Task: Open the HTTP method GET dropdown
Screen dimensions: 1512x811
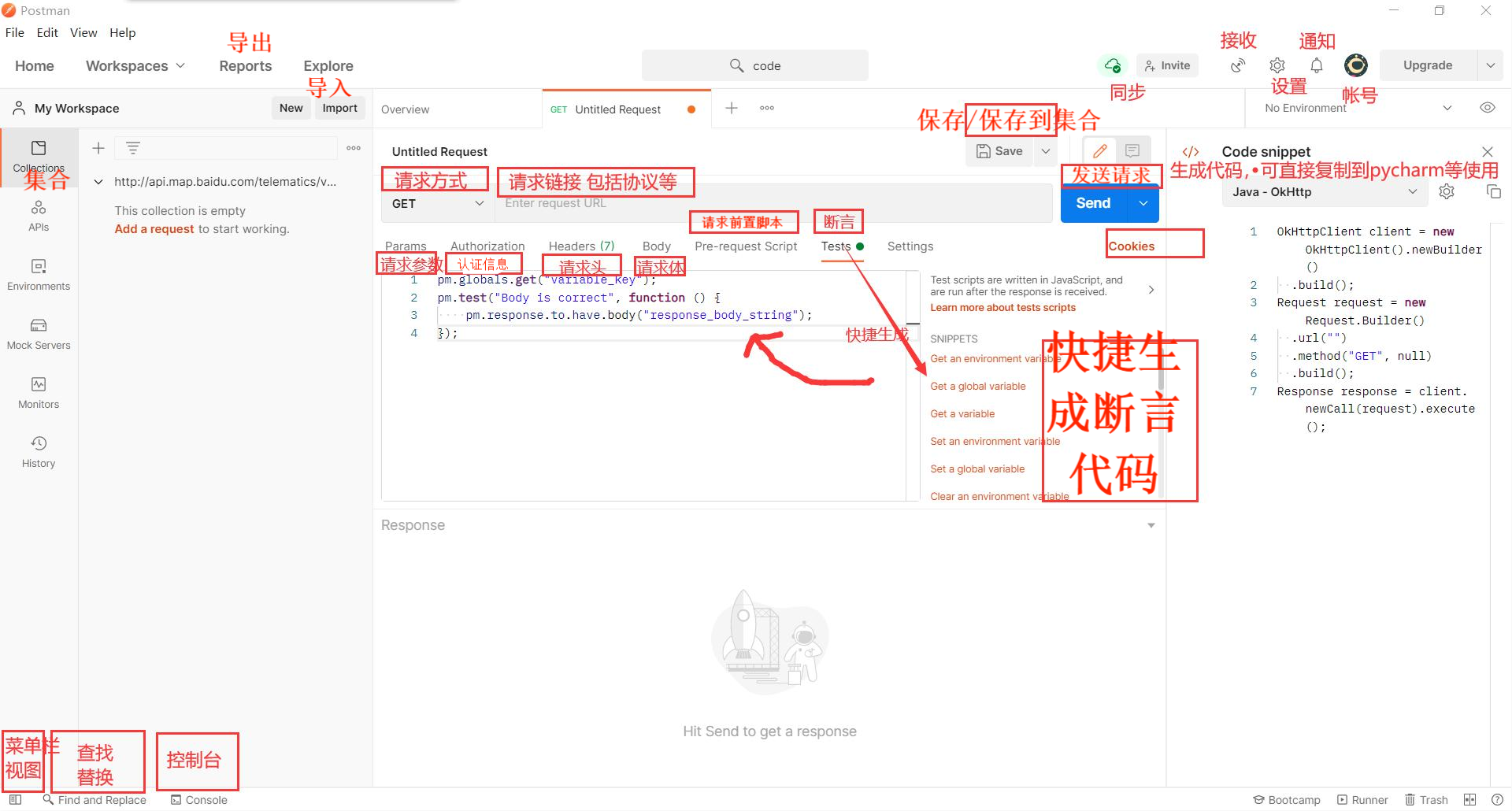Action: (438, 203)
